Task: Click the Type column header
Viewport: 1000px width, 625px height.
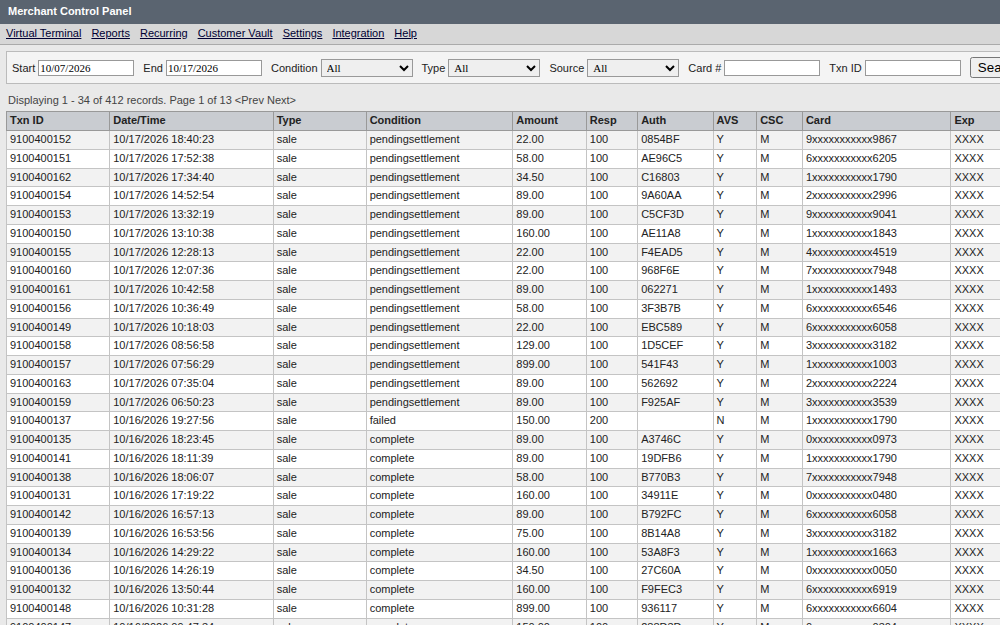Action: tap(320, 121)
